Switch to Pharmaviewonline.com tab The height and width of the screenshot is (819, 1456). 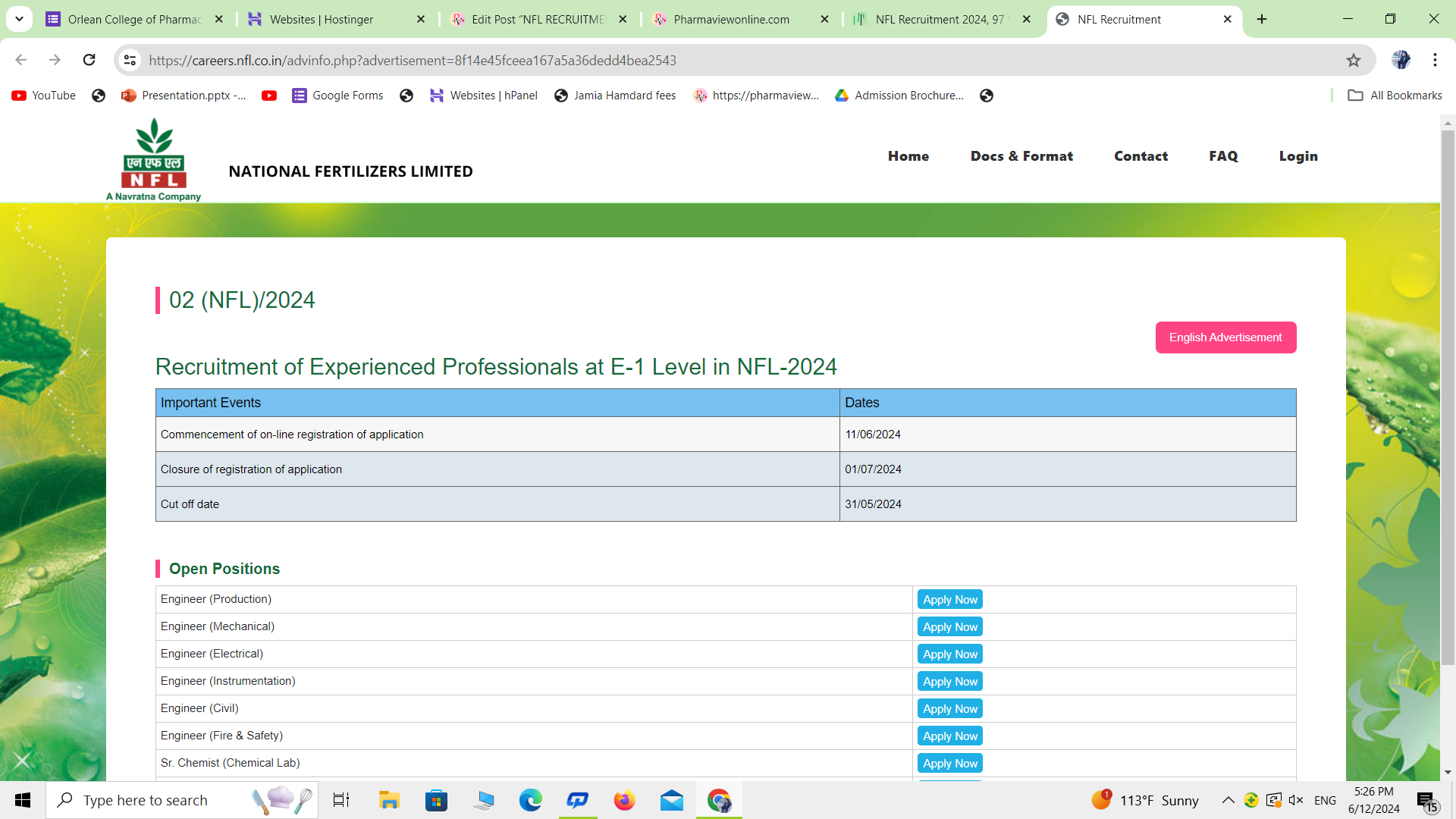click(741, 19)
